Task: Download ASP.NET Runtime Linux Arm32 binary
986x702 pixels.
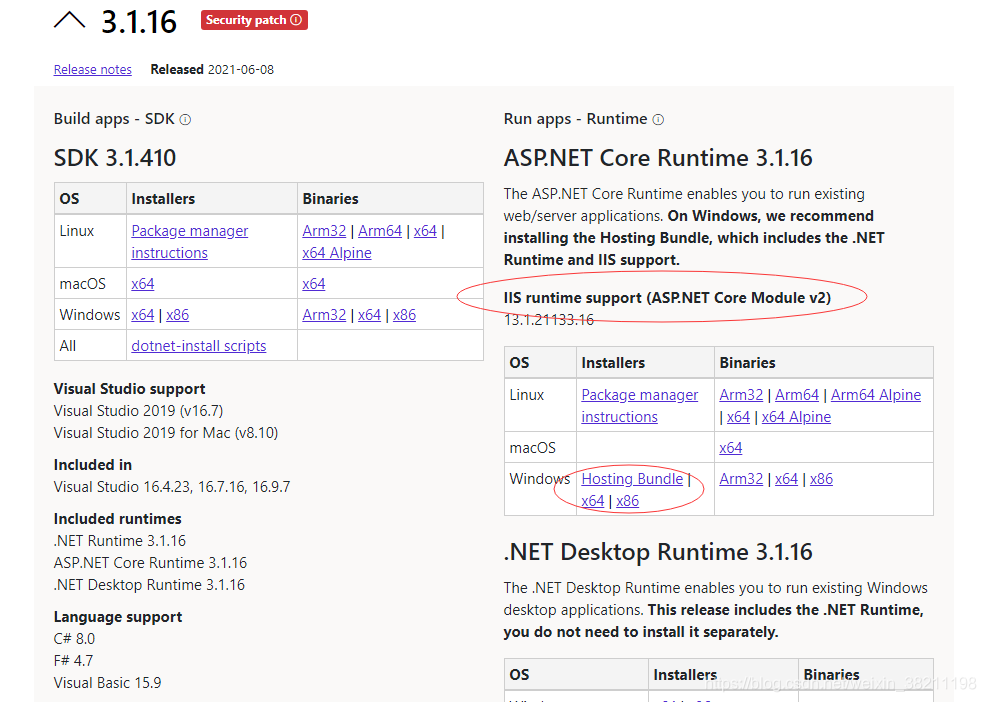Action: 741,395
